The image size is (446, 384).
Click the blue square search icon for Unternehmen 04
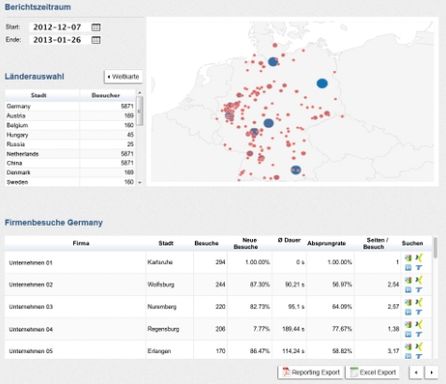click(x=408, y=334)
